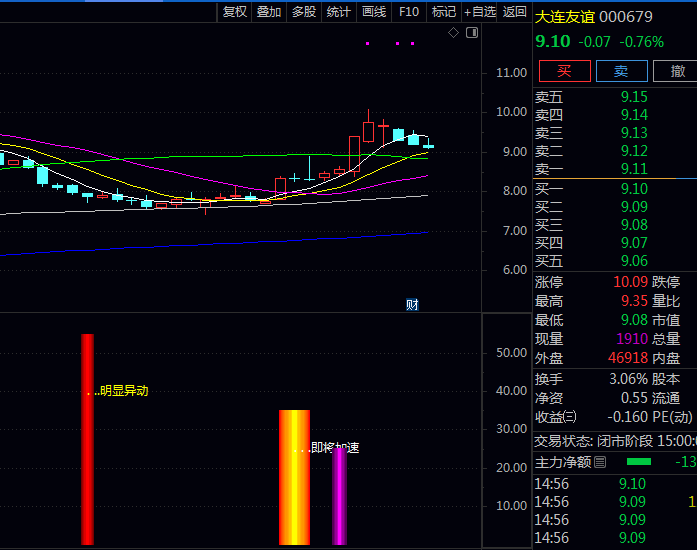The image size is (697, 550).
Task: Toggle the side panel layout icon
Action: point(472,33)
